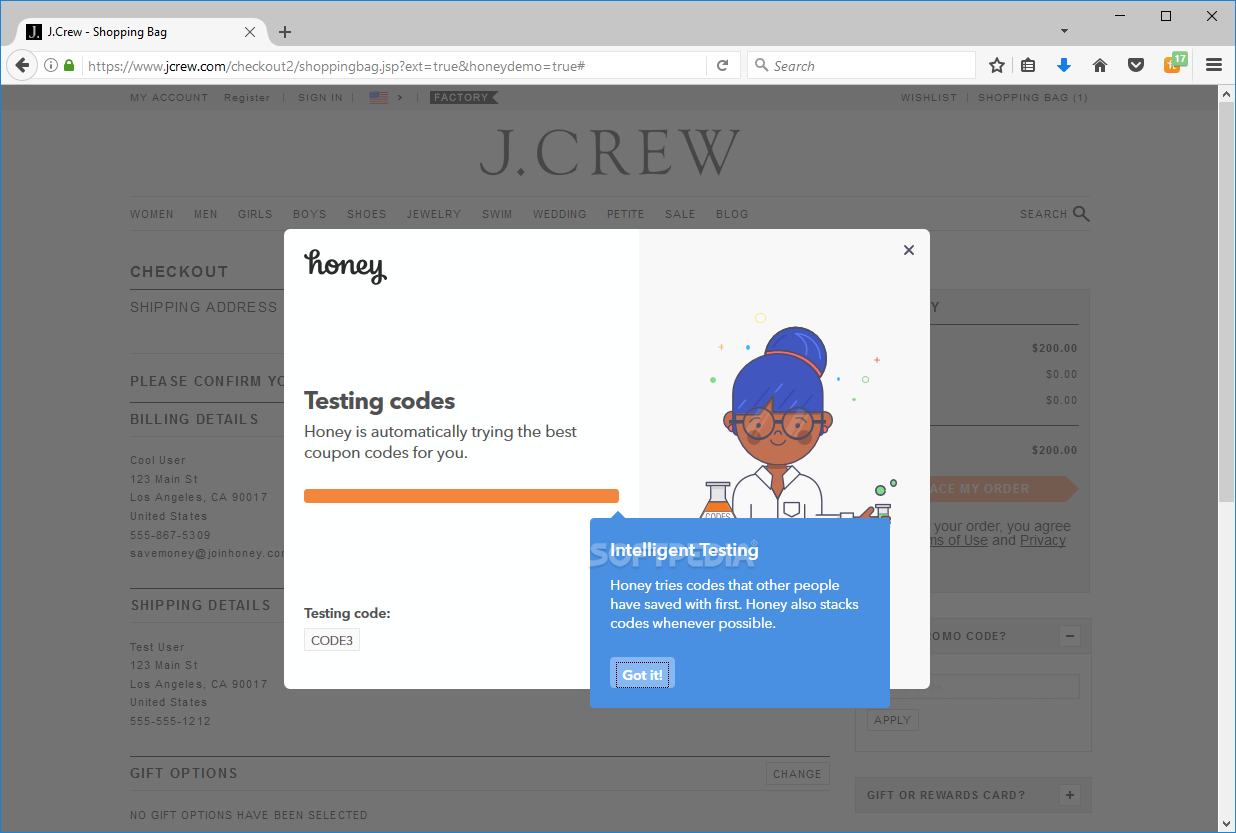Screen dimensions: 1236x833
Task: Open a new tab with the plus icon
Action: pyautogui.click(x=285, y=32)
